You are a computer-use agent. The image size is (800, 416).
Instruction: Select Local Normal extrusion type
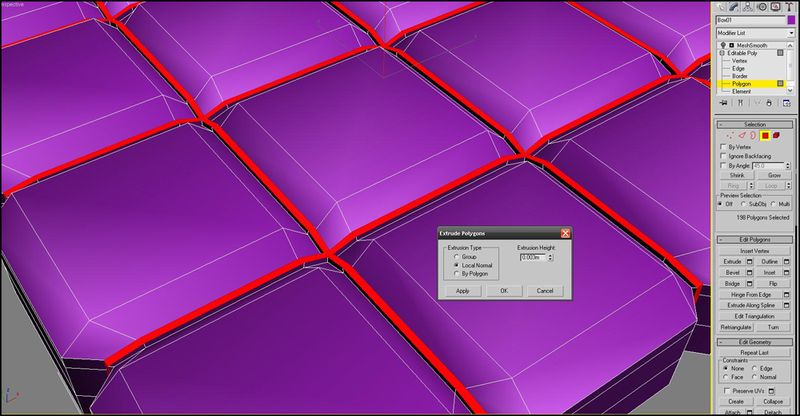[457, 265]
